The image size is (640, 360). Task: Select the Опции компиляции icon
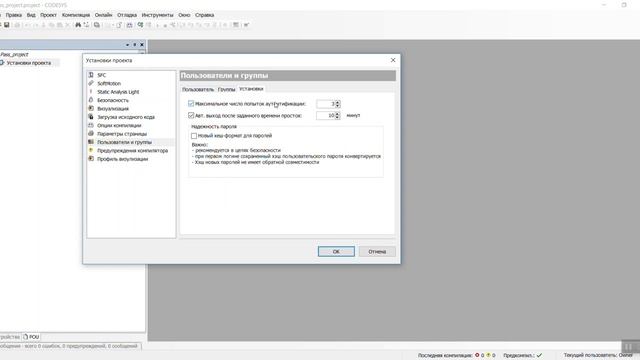[91, 125]
